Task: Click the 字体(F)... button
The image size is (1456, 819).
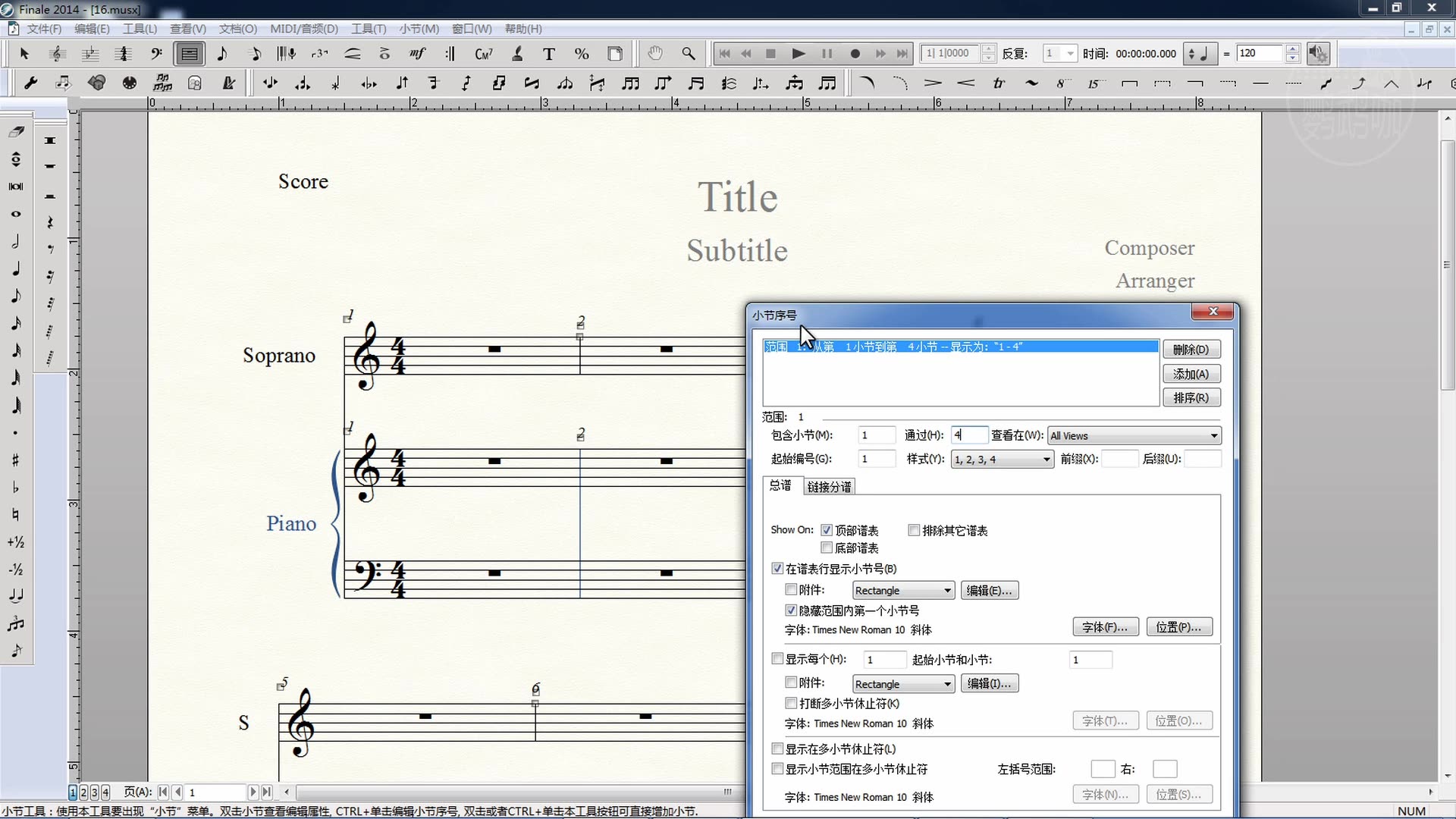Action: pos(1104,627)
